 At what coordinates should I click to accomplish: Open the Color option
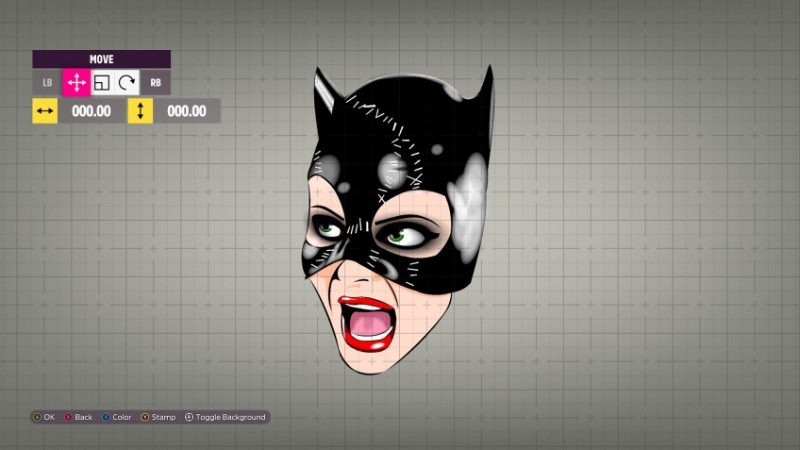(x=121, y=417)
